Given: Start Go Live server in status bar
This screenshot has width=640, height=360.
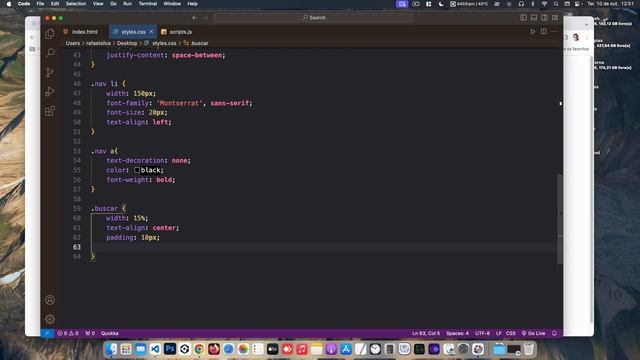Looking at the screenshot, I should pyautogui.click(x=533, y=333).
